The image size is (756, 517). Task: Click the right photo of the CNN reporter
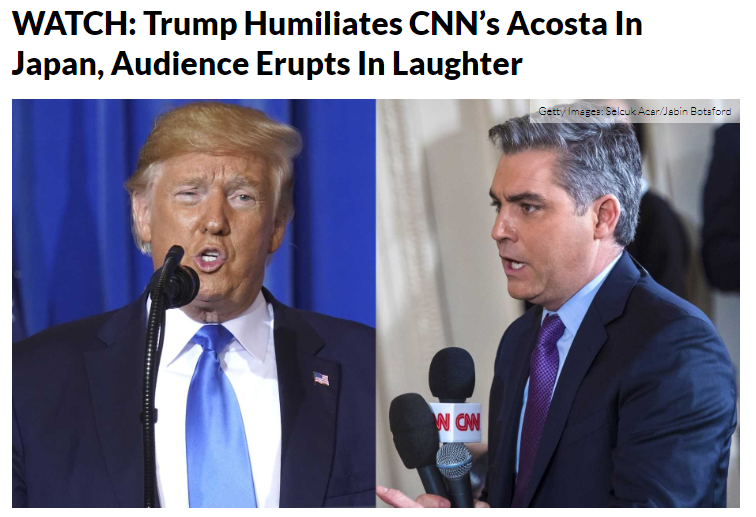[558, 303]
